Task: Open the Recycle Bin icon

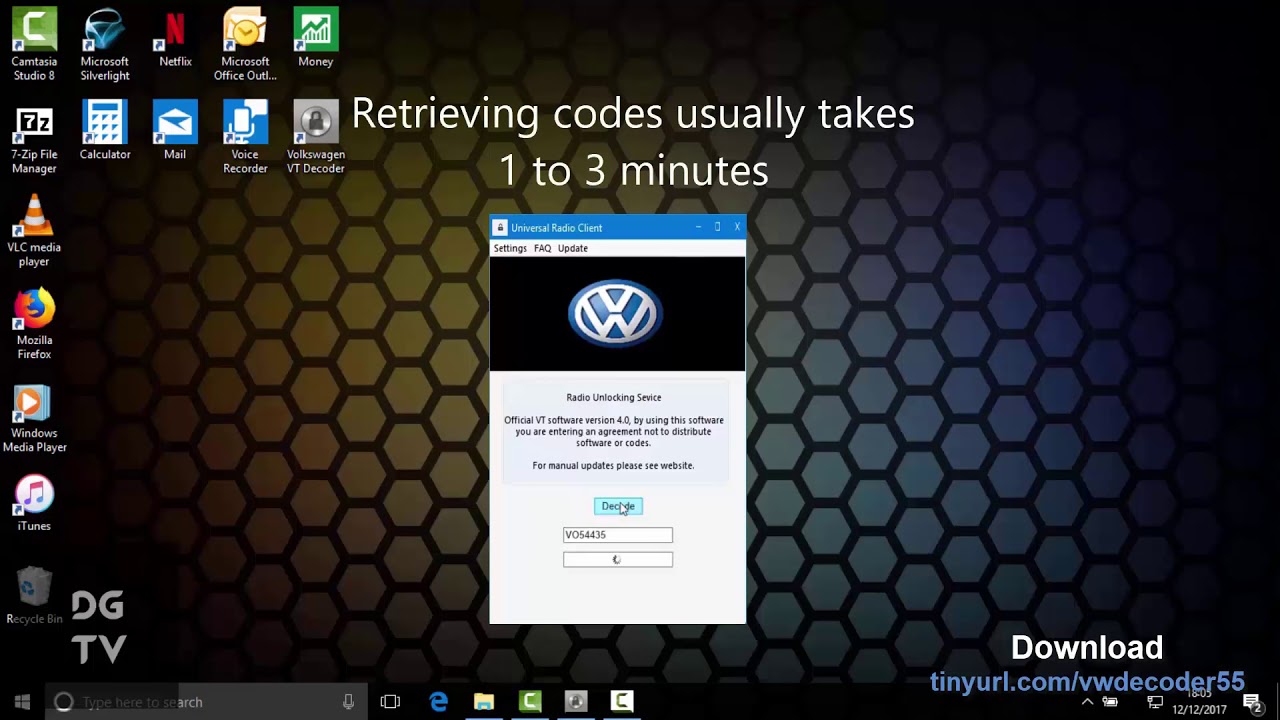Action: pyautogui.click(x=34, y=596)
